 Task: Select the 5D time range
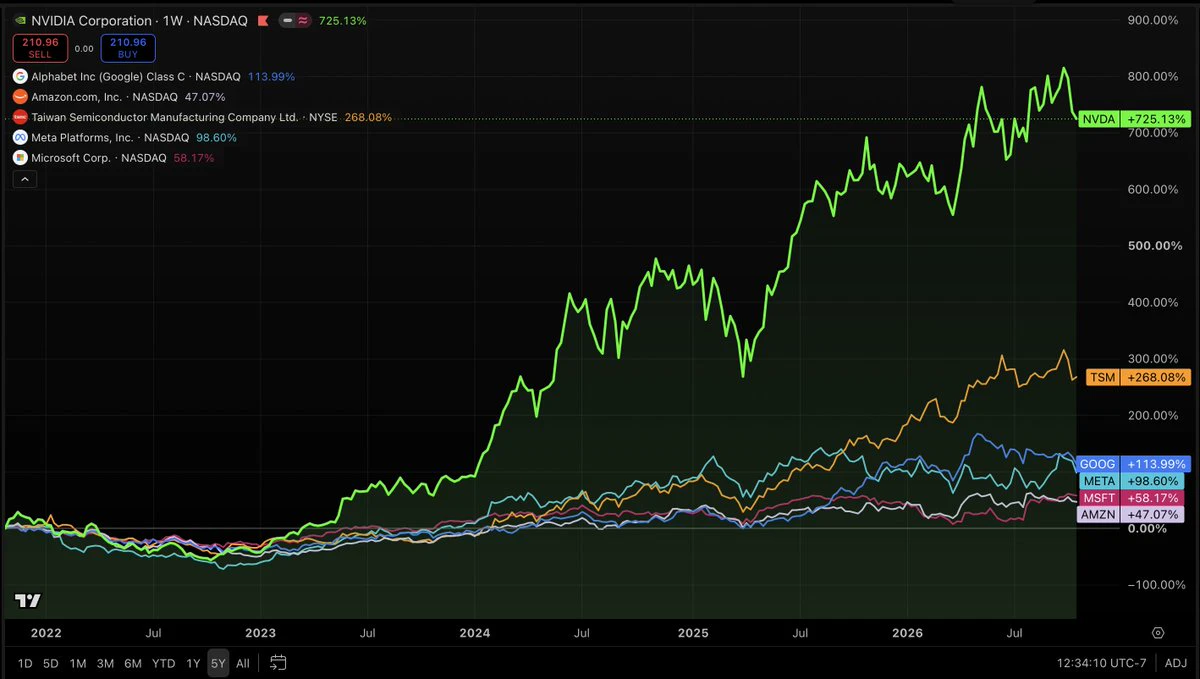tap(51, 663)
